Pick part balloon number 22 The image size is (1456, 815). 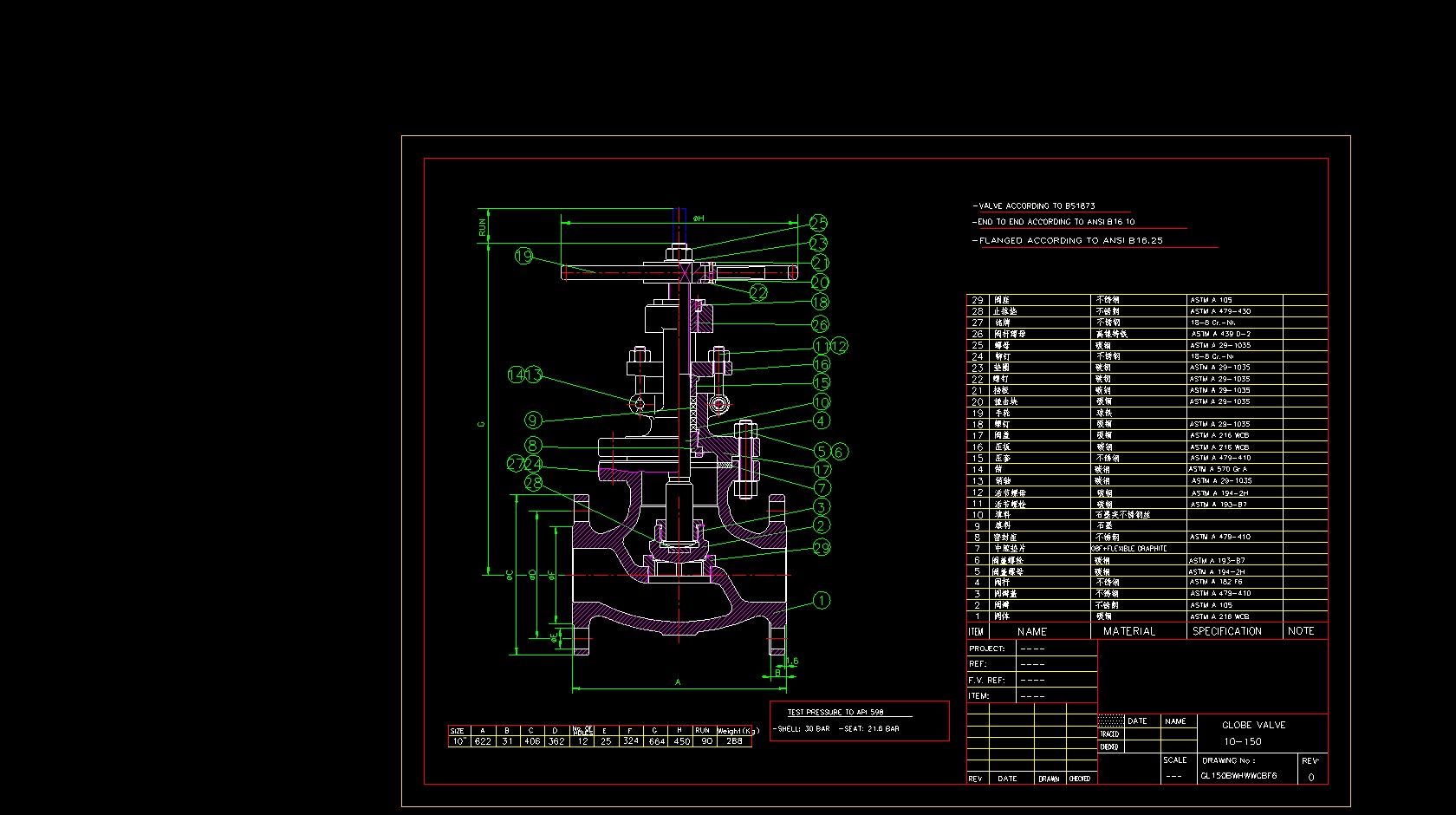(x=758, y=293)
